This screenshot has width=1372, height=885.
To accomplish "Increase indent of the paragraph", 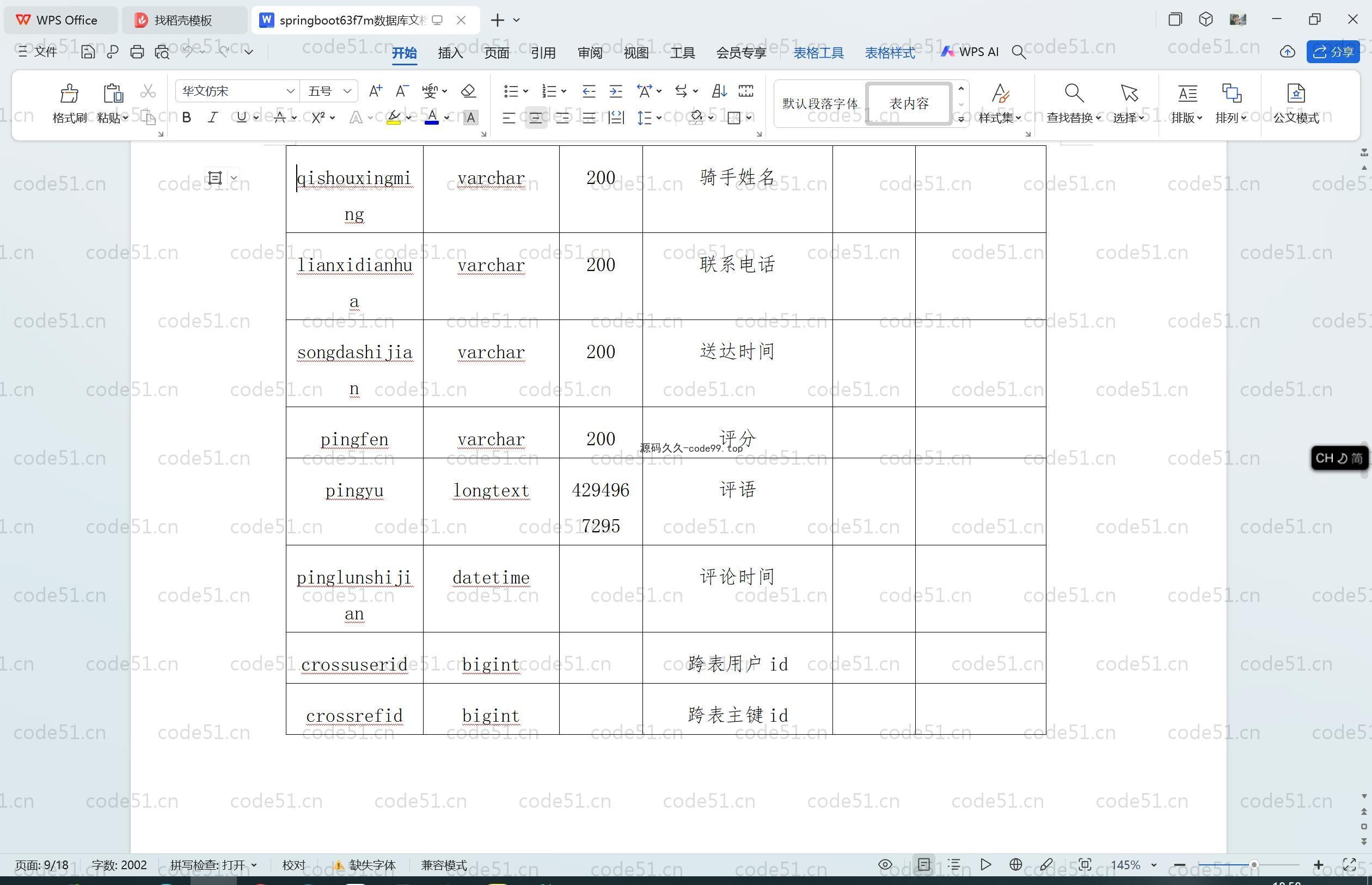I will click(616, 91).
